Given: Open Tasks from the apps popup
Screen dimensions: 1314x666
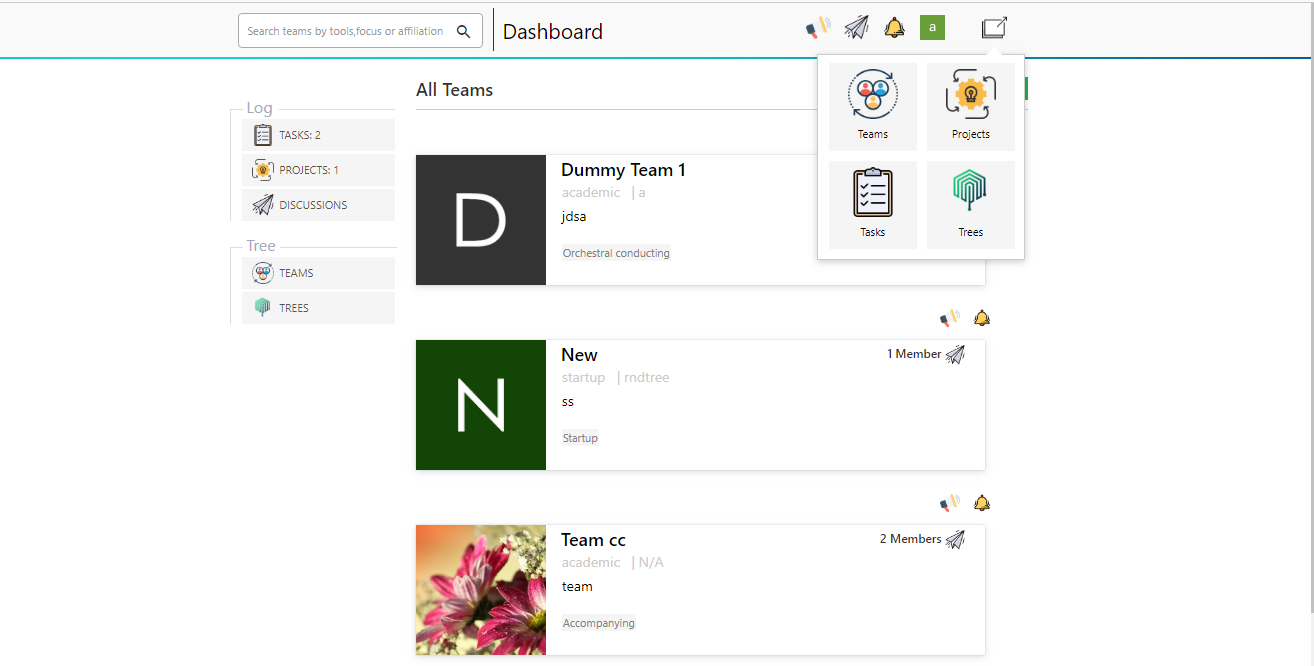Looking at the screenshot, I should (872, 204).
